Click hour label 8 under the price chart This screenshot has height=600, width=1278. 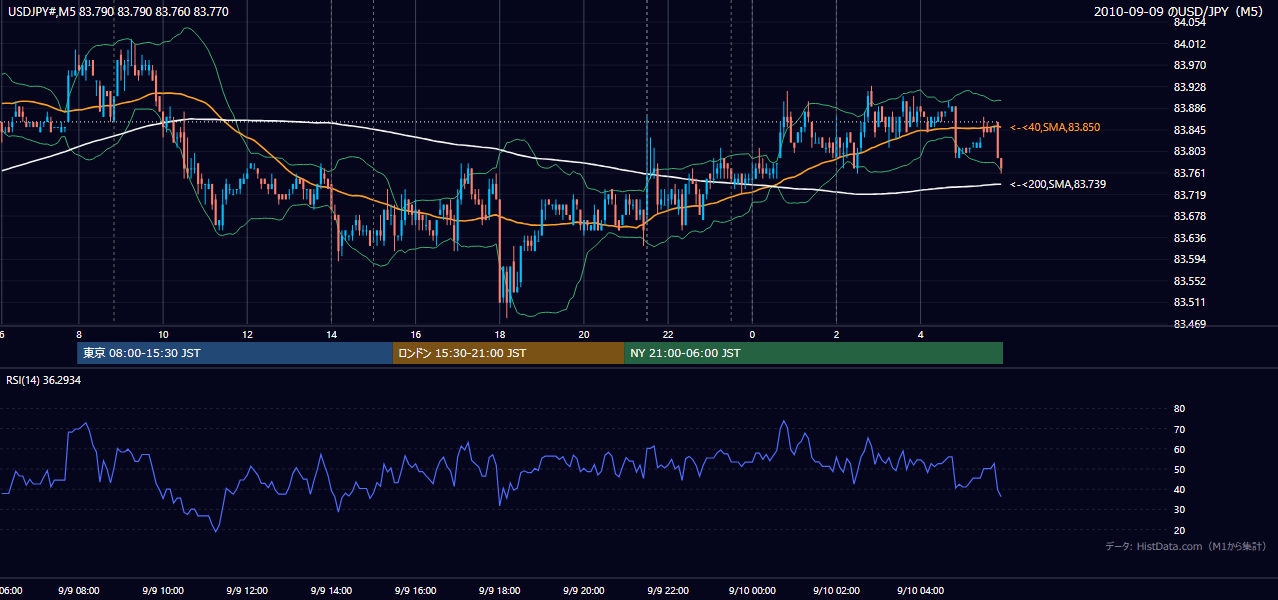point(78,335)
